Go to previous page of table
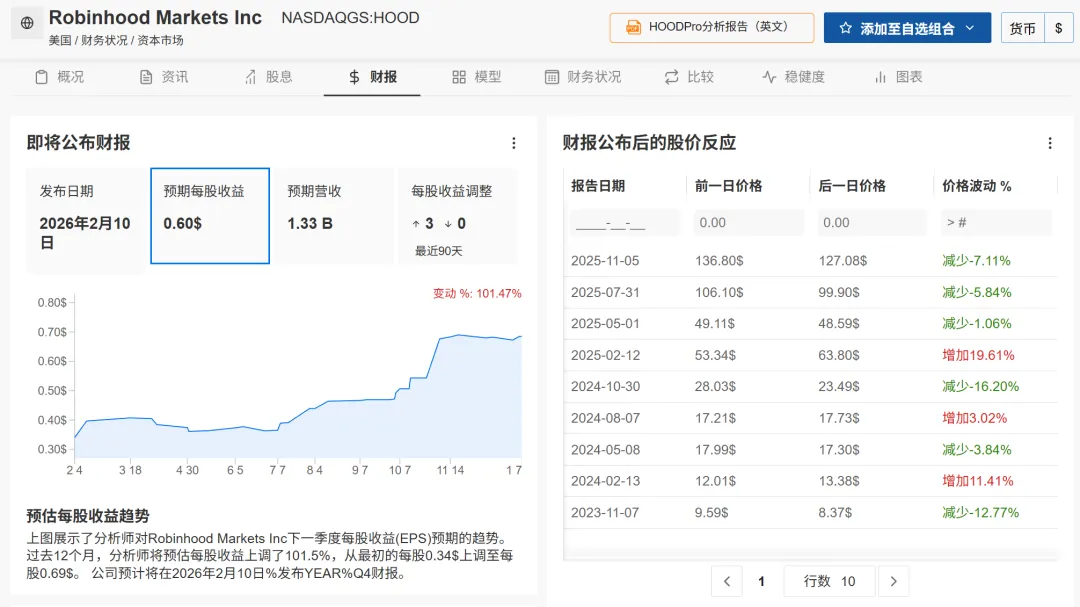The image size is (1080, 607). 727,582
